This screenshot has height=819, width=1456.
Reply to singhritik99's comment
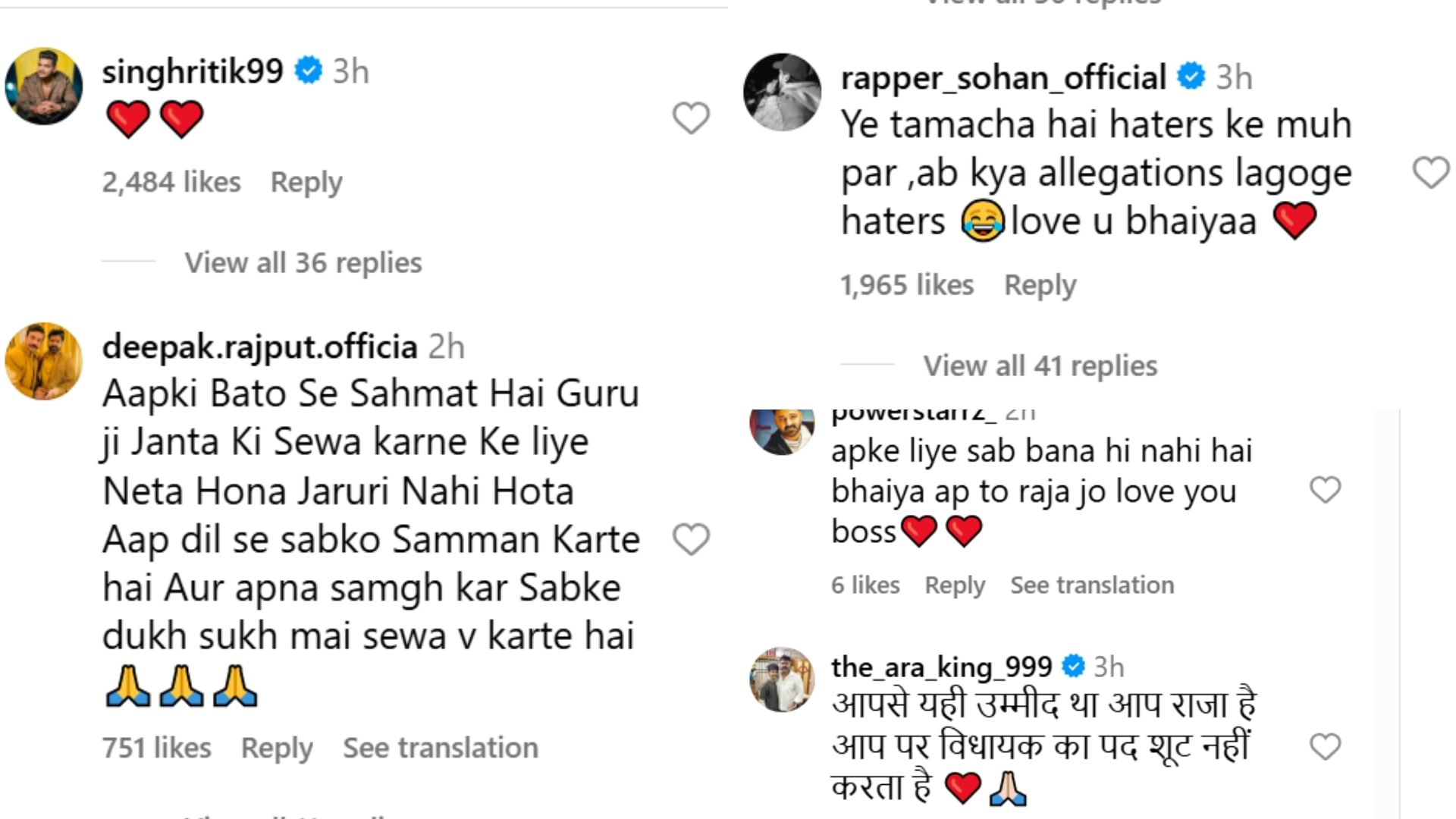(306, 182)
